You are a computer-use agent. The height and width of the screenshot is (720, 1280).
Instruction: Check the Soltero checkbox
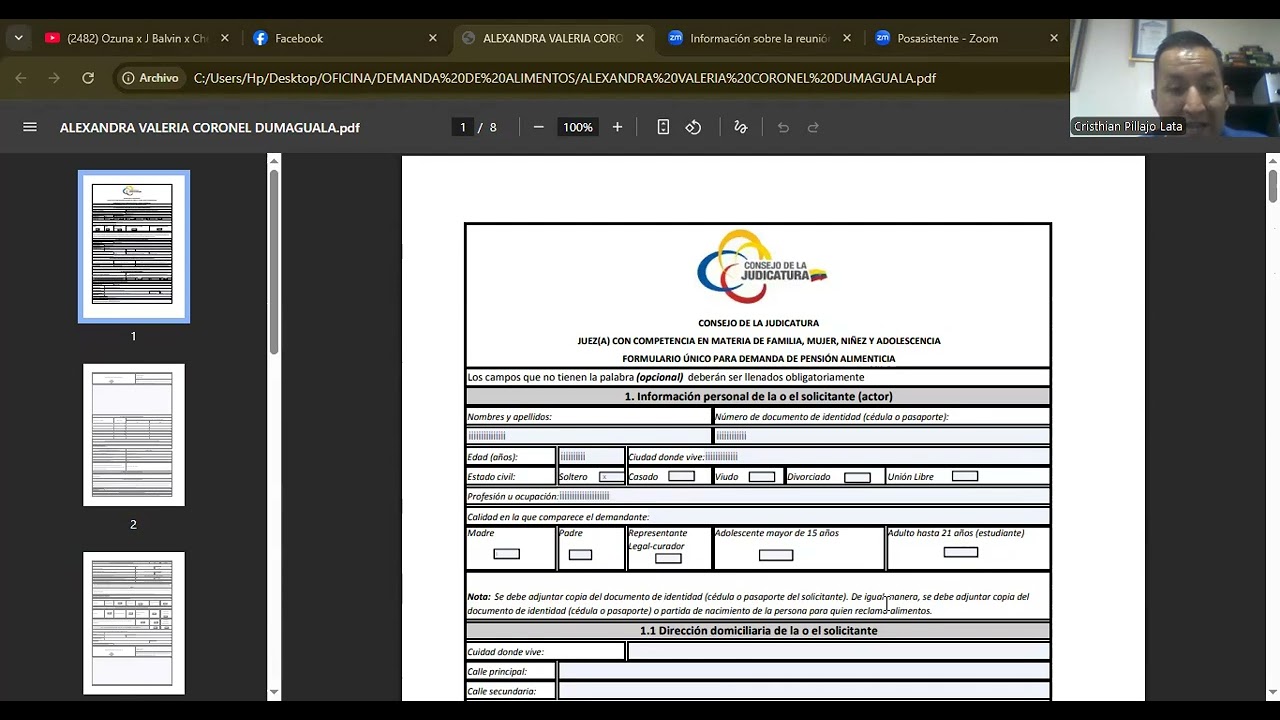[611, 477]
